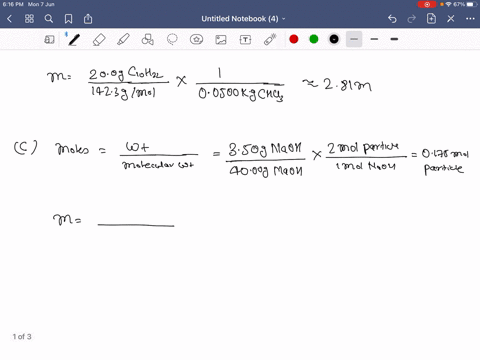Select the Eraser tool
The height and width of the screenshot is (360, 480).
tap(99, 40)
